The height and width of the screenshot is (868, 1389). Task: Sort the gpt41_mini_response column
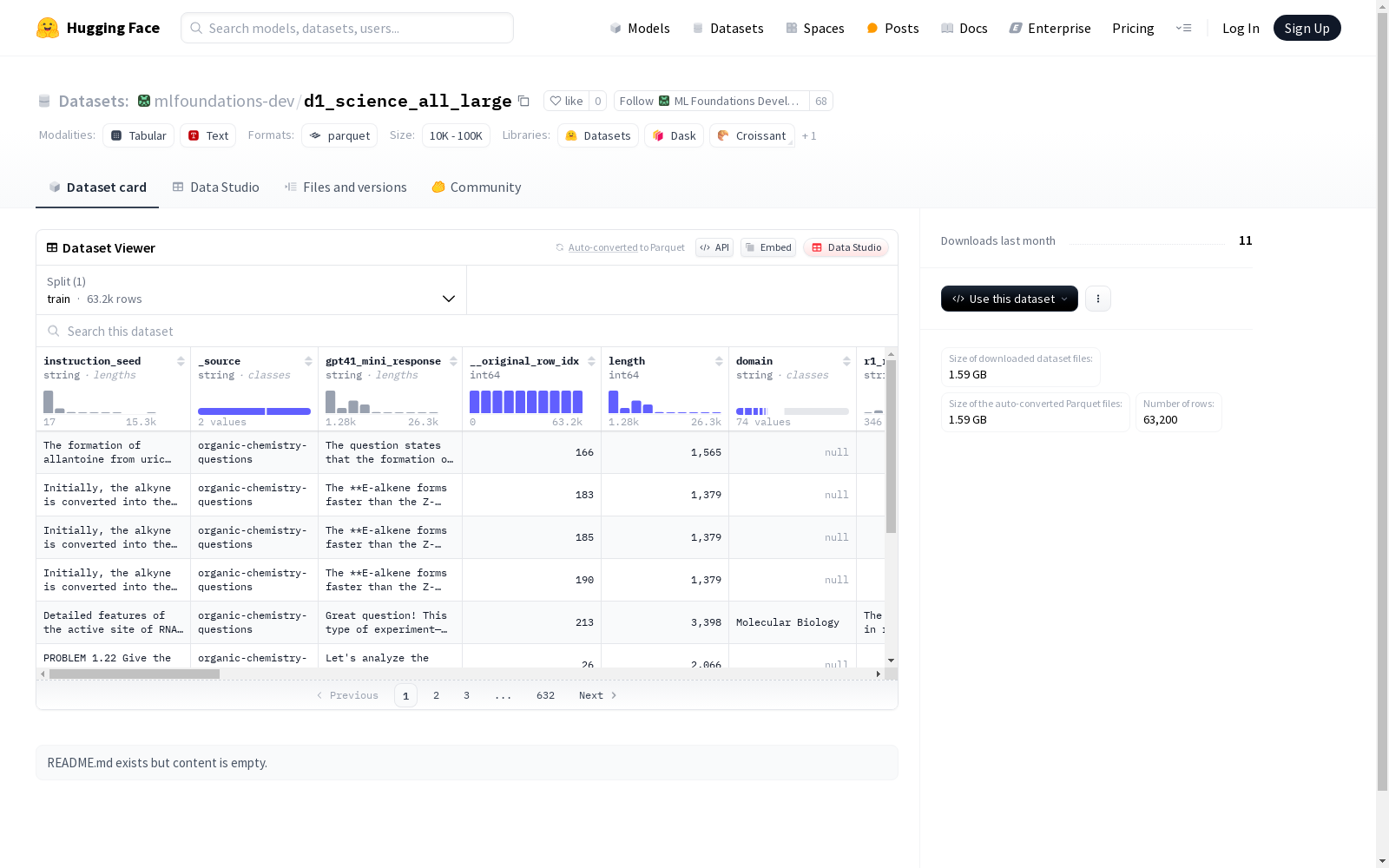[x=453, y=361]
